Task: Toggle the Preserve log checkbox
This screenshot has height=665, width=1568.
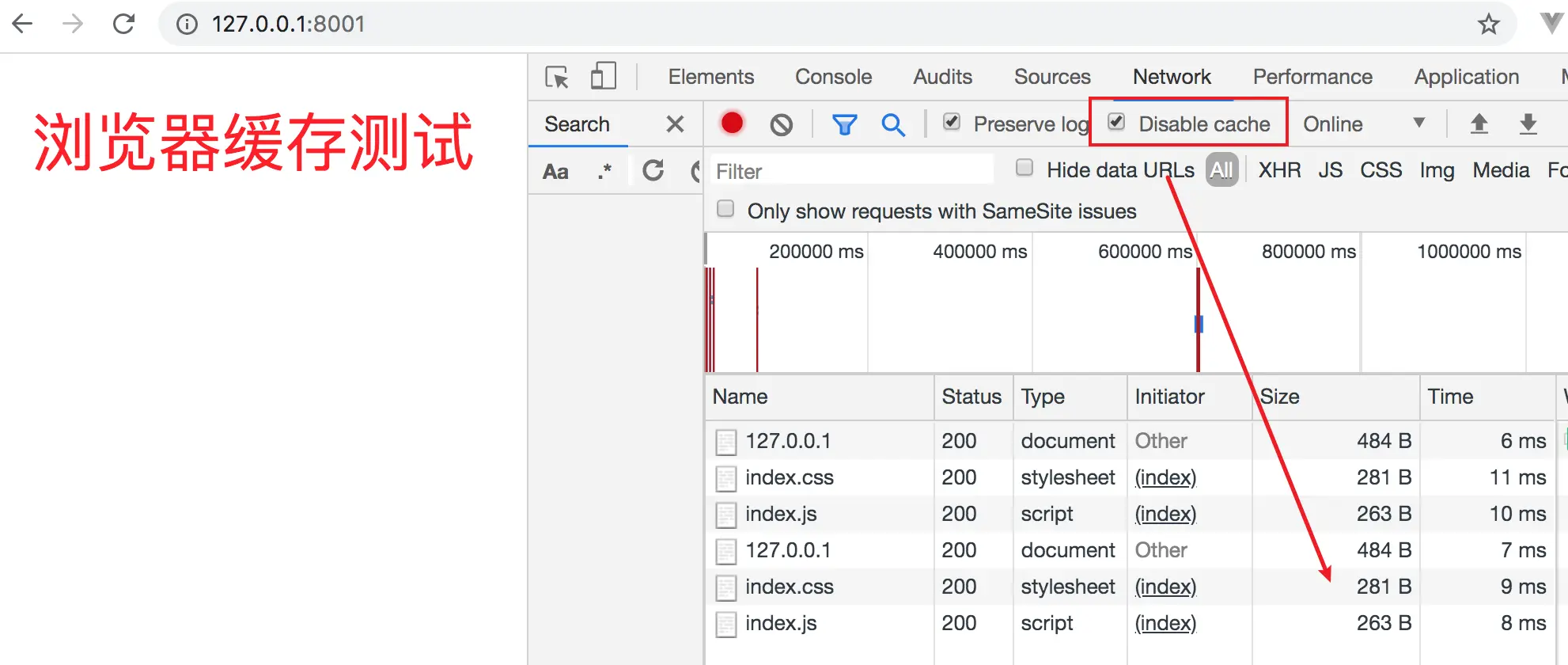Action: pyautogui.click(x=952, y=122)
